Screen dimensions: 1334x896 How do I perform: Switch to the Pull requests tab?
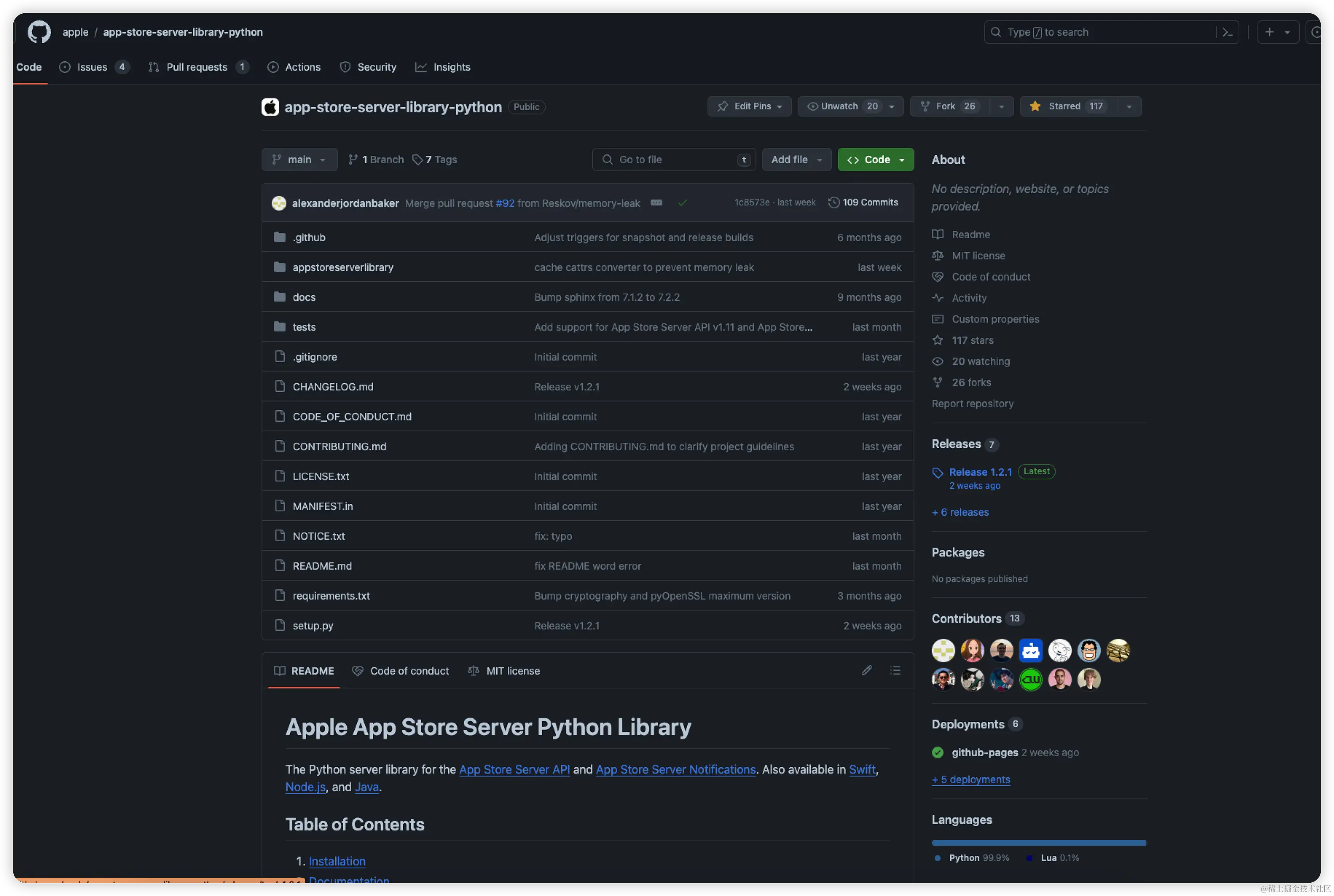(x=198, y=67)
